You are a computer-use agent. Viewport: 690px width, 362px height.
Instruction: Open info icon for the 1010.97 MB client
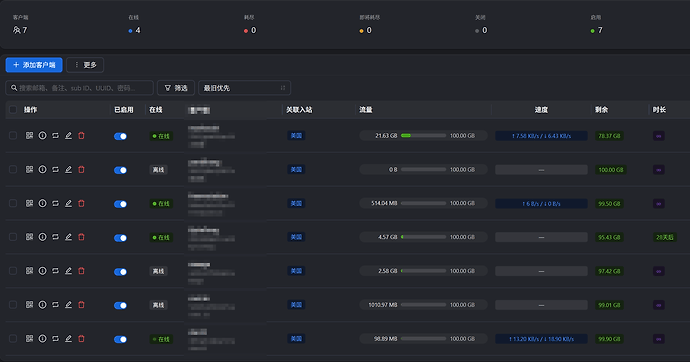click(x=42, y=305)
